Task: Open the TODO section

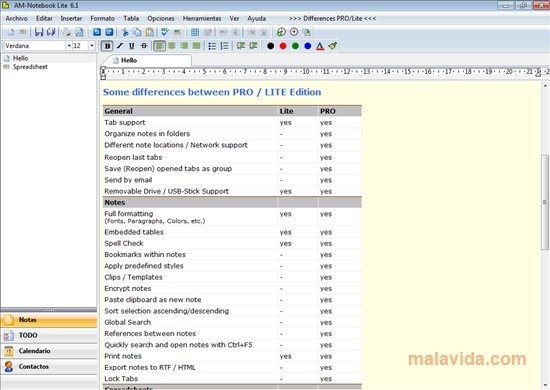Action: (x=49, y=335)
